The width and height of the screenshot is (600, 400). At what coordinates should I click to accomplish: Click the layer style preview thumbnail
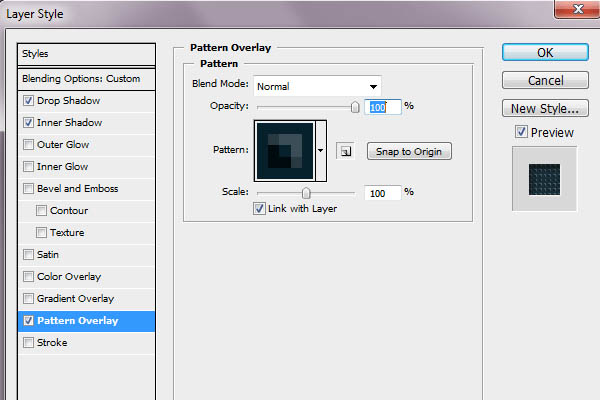(x=544, y=179)
